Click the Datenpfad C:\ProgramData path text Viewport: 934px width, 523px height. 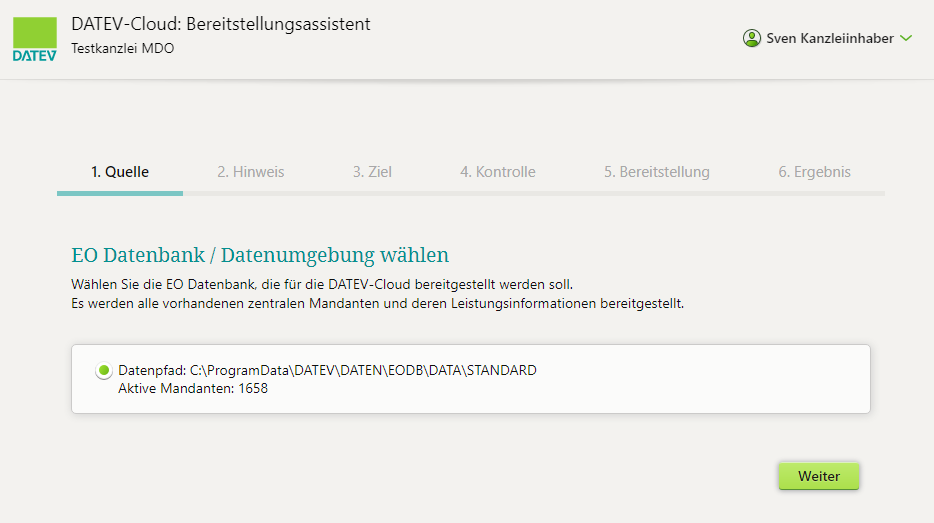327,370
